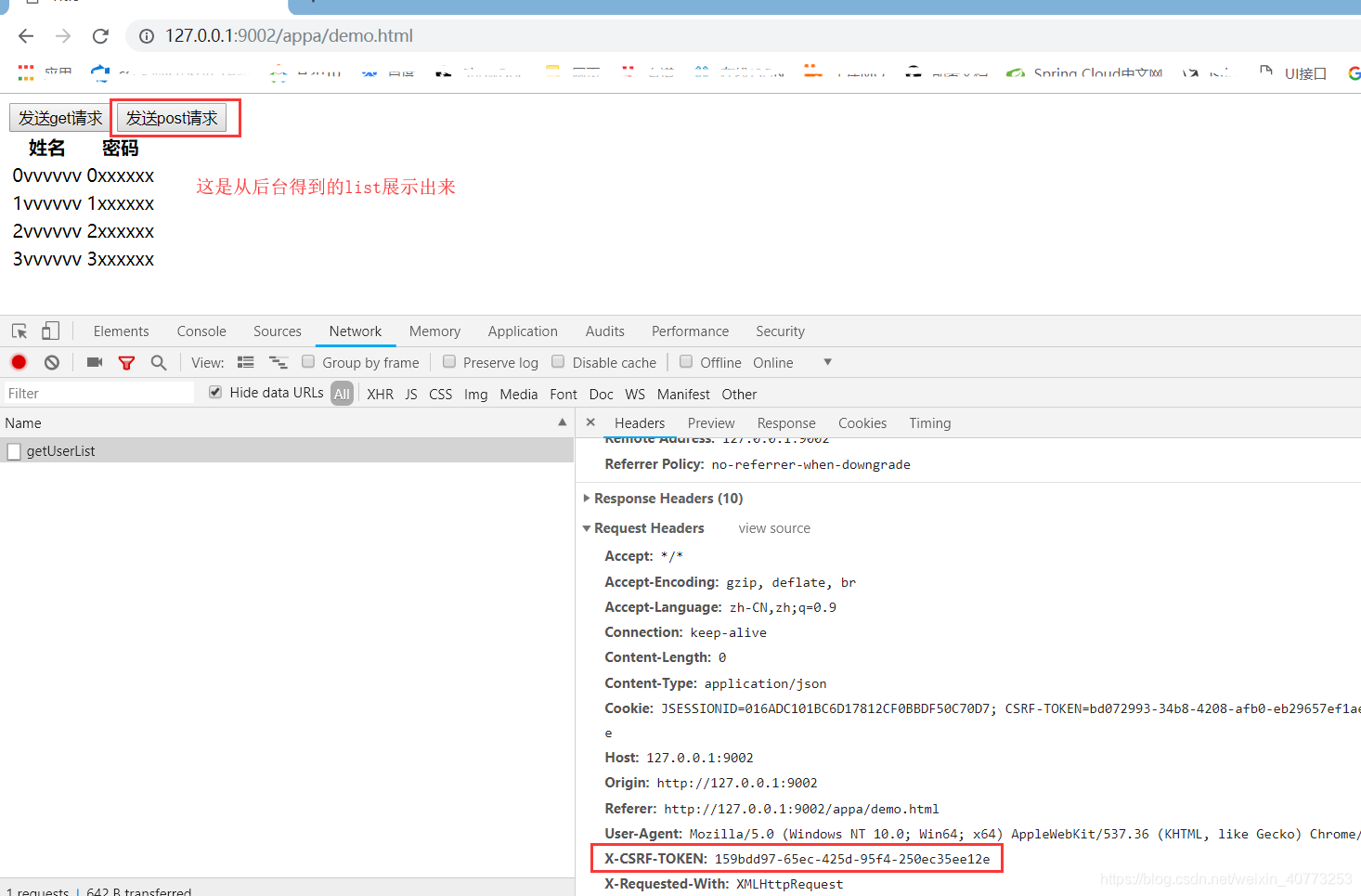1361x896 pixels.
Task: Open the Cookies tab
Action: 862,422
